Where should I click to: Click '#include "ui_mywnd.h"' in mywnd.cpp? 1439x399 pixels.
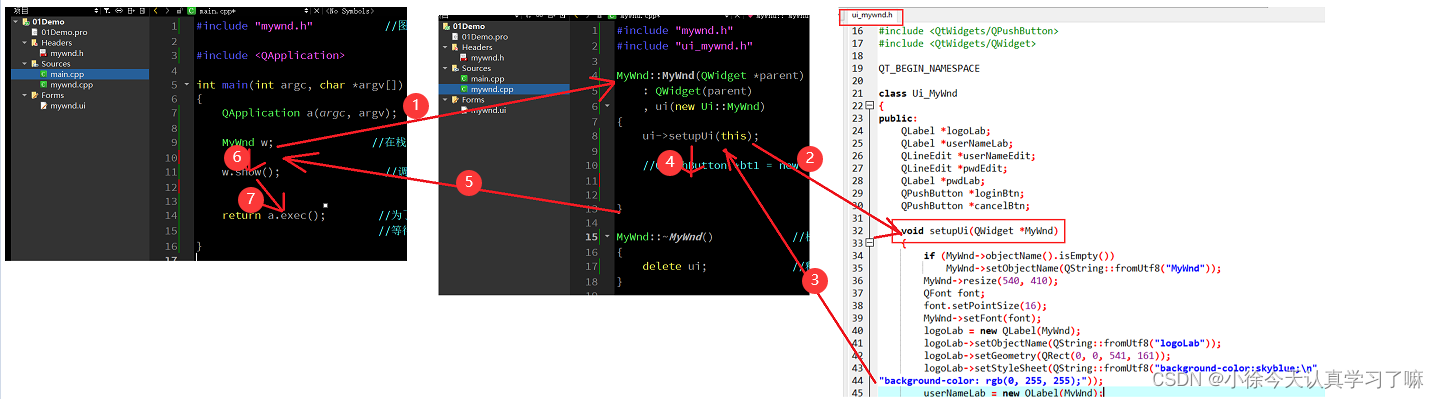(x=685, y=46)
